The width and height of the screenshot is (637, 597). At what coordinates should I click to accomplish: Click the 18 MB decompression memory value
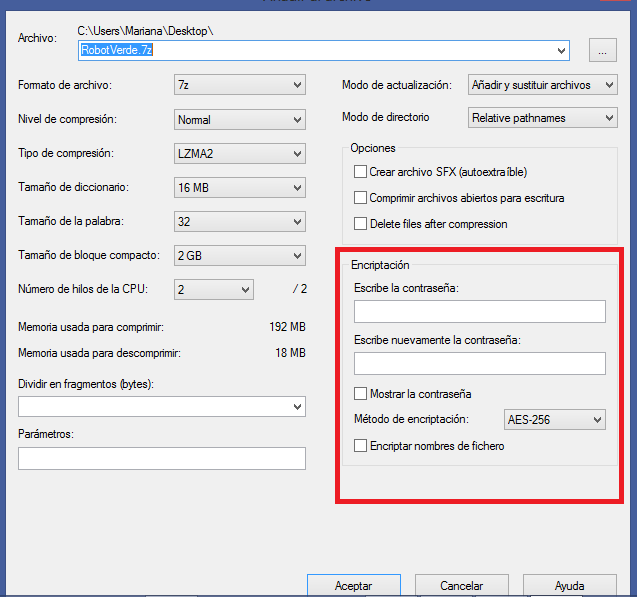[290, 353]
